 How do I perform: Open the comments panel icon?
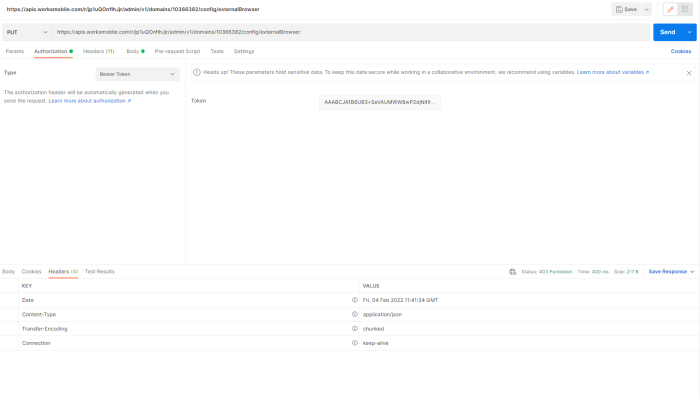tap(685, 9)
